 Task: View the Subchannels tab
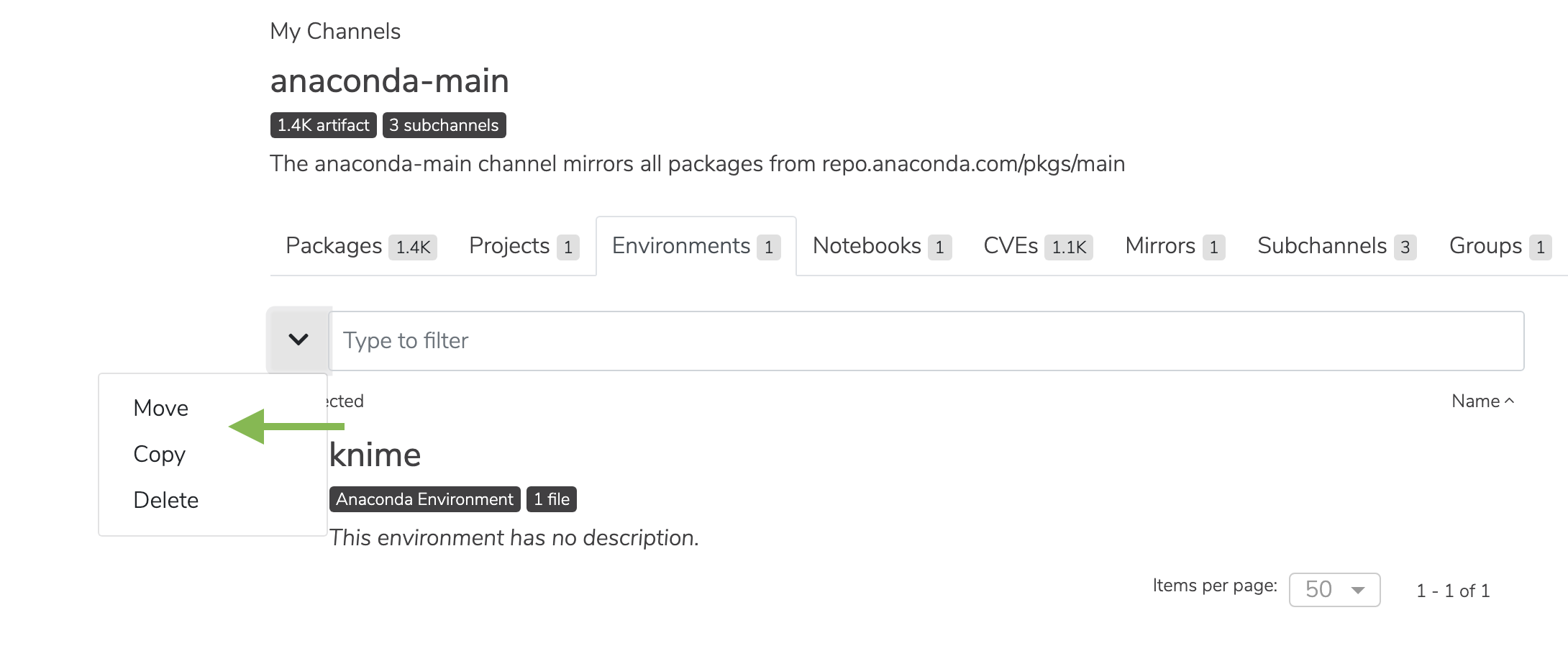pos(1336,246)
